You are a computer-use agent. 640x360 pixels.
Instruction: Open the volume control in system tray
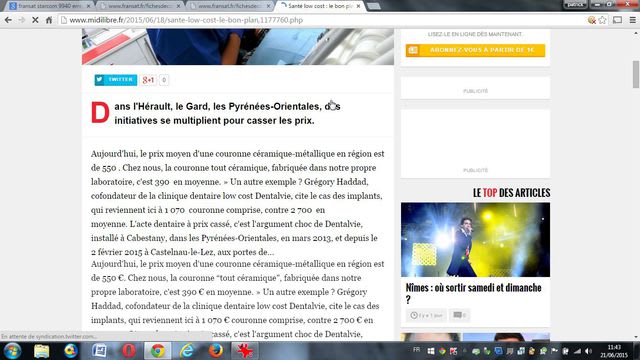588,351
